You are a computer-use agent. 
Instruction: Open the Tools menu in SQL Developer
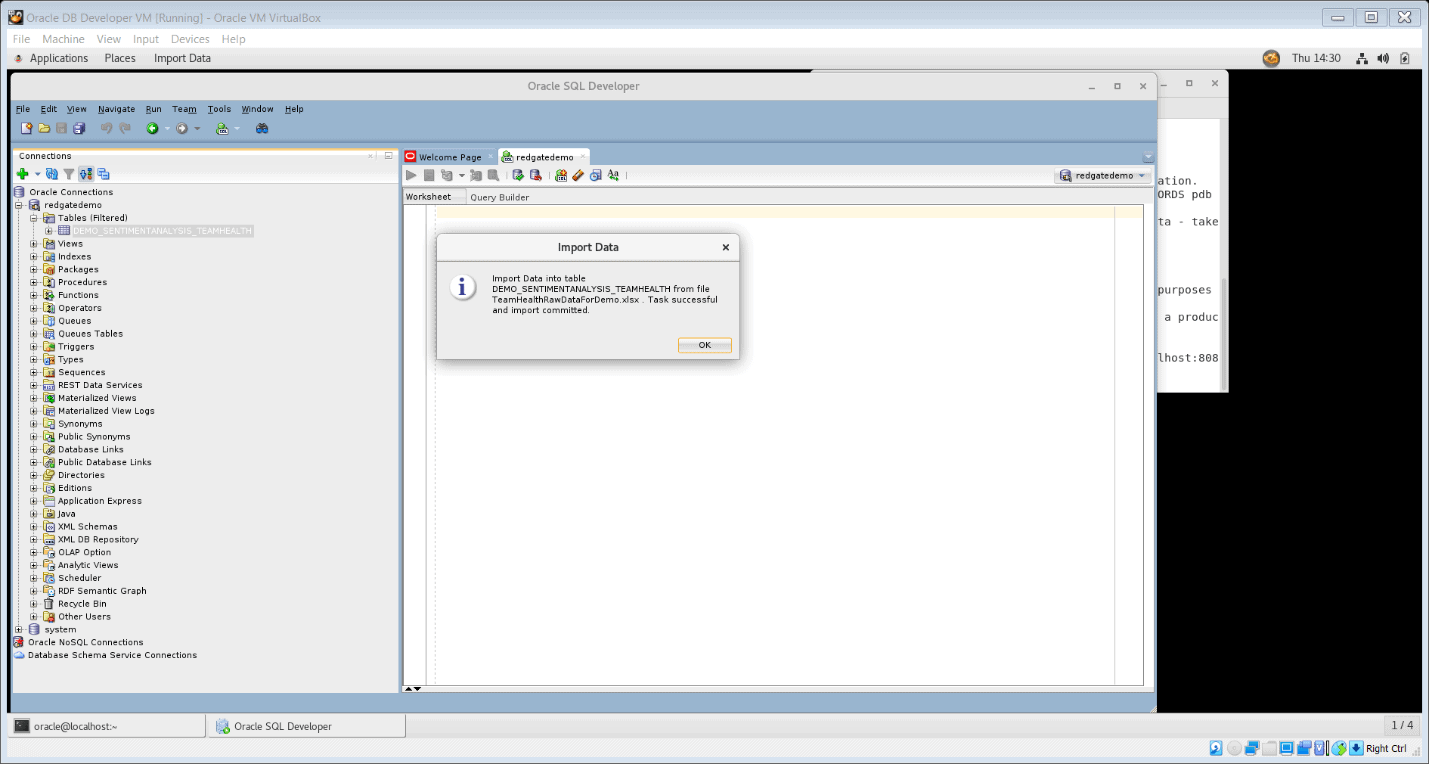tap(219, 109)
